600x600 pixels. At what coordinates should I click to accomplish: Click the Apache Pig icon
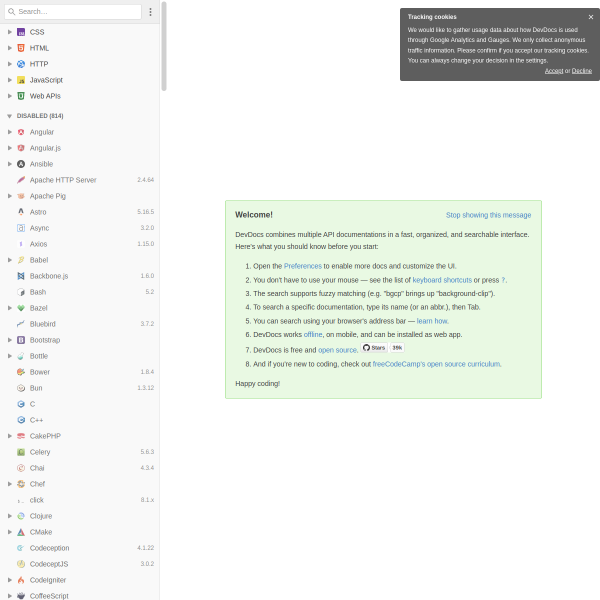[x=21, y=196]
